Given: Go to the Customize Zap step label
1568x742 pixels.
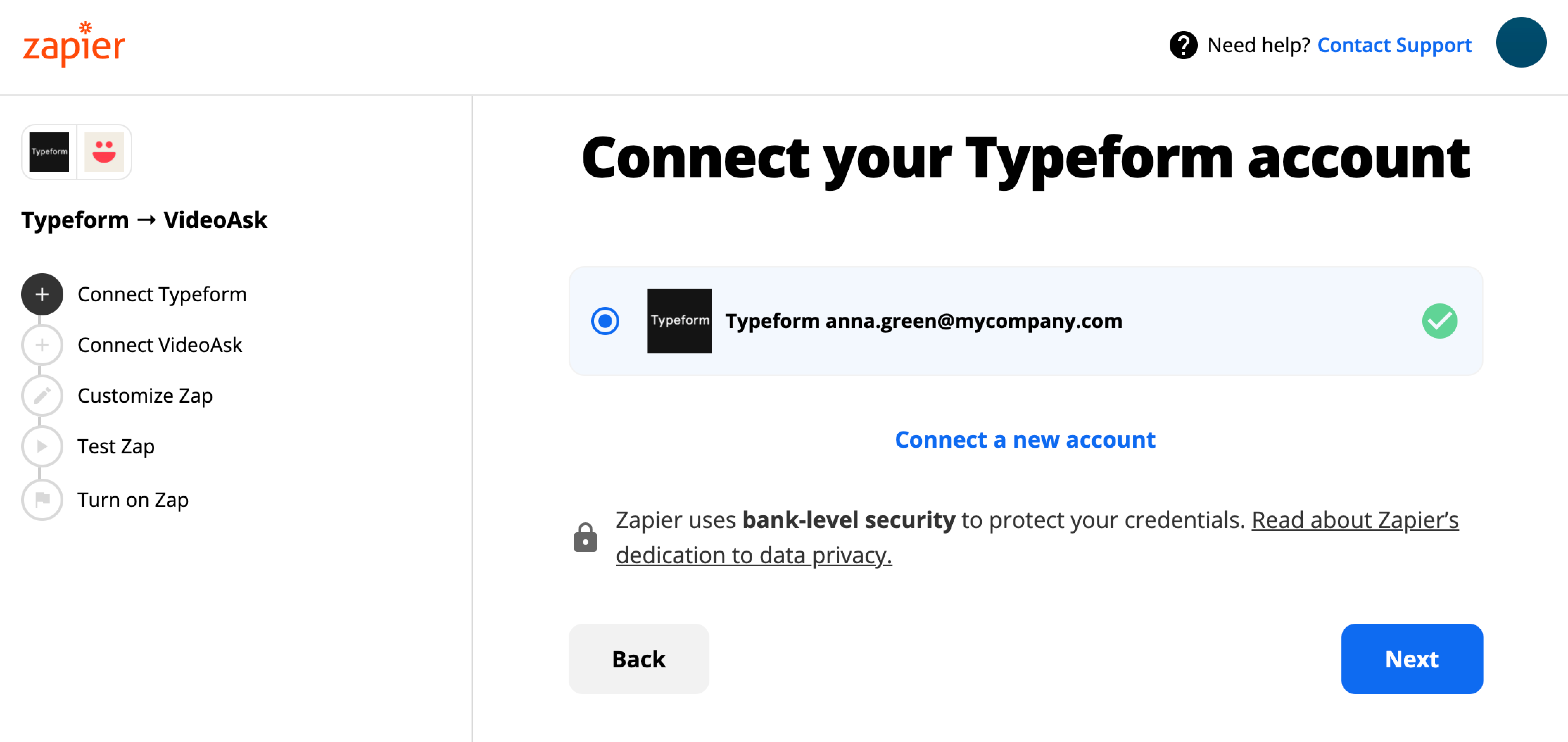Looking at the screenshot, I should [145, 396].
